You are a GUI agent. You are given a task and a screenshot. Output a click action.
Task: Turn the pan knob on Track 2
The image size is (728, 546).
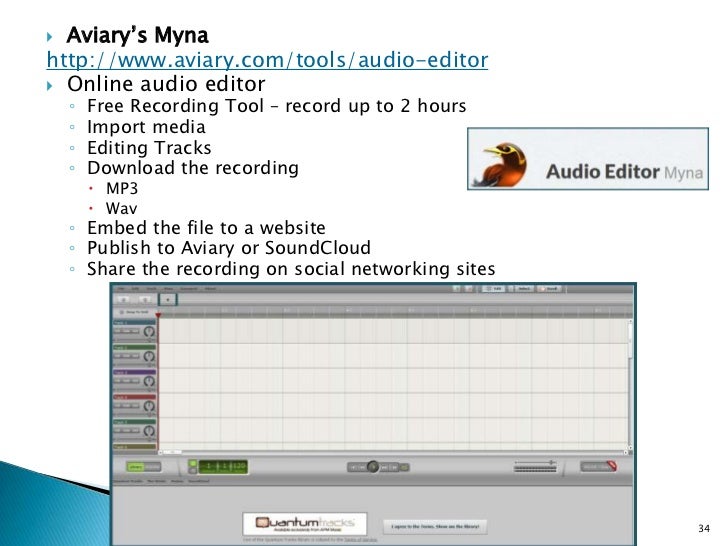[x=149, y=356]
